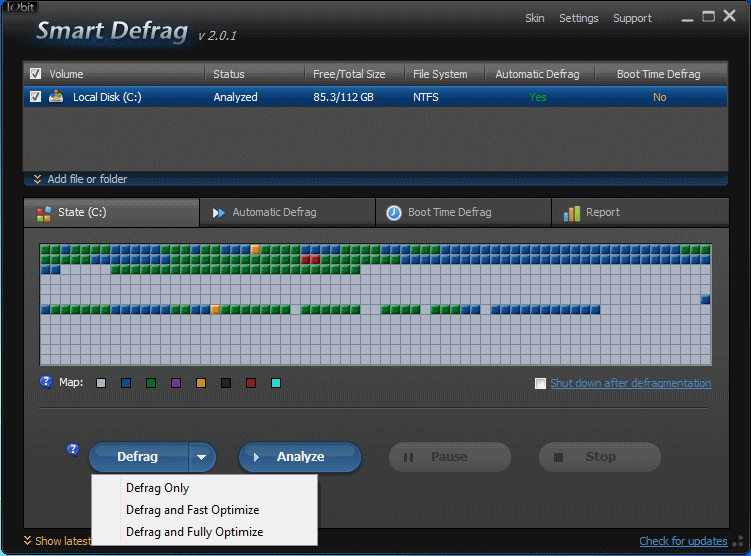
Task: Click the Show latest double-chevron icon
Action: [x=28, y=541]
